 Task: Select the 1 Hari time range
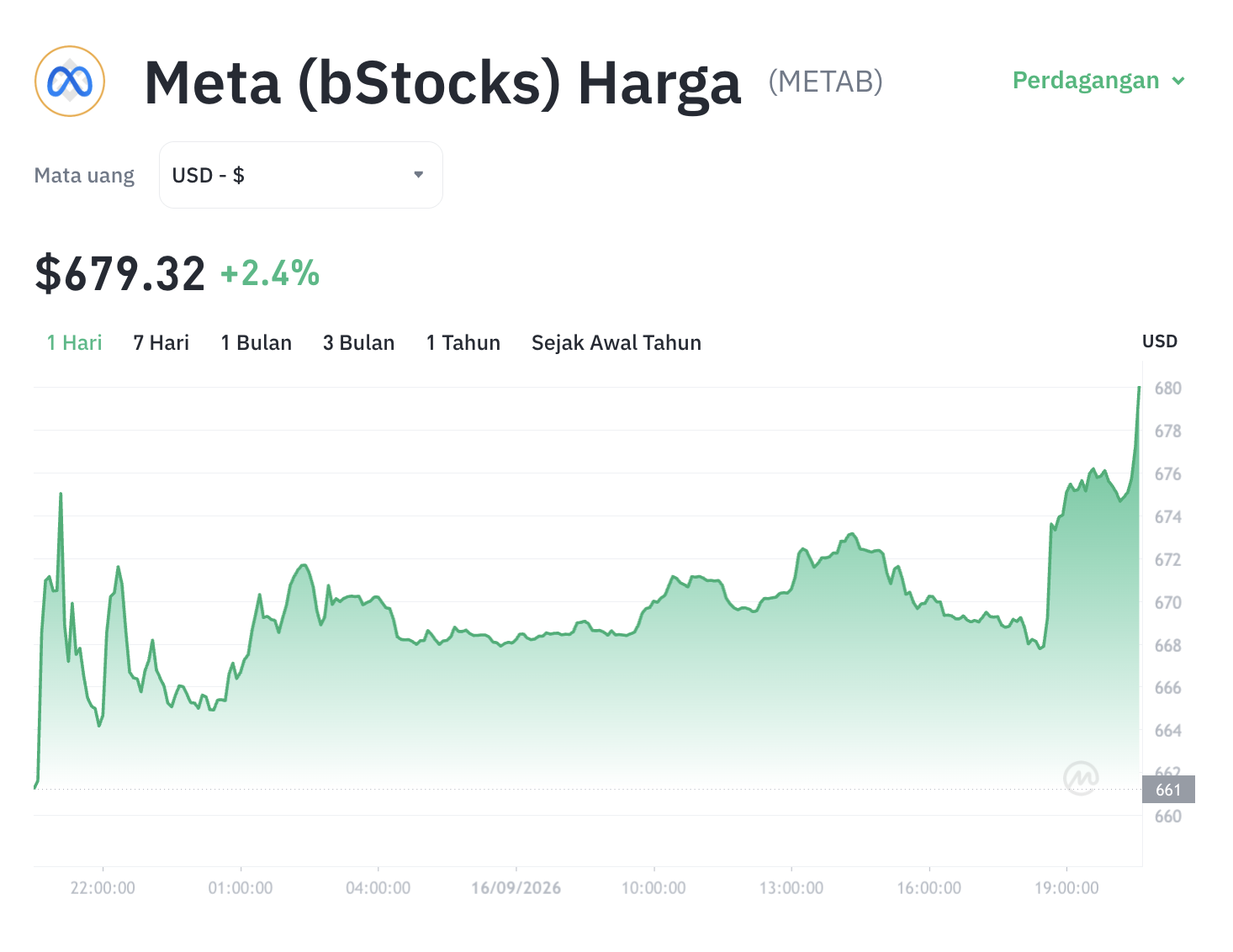click(74, 343)
